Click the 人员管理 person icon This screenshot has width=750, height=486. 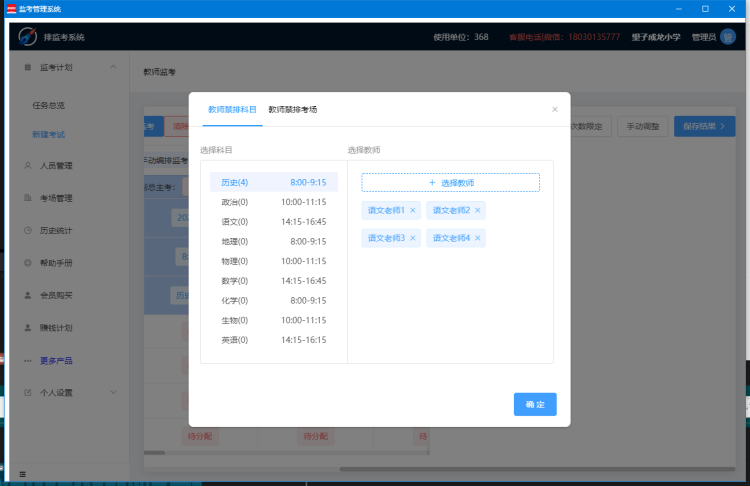click(28, 166)
